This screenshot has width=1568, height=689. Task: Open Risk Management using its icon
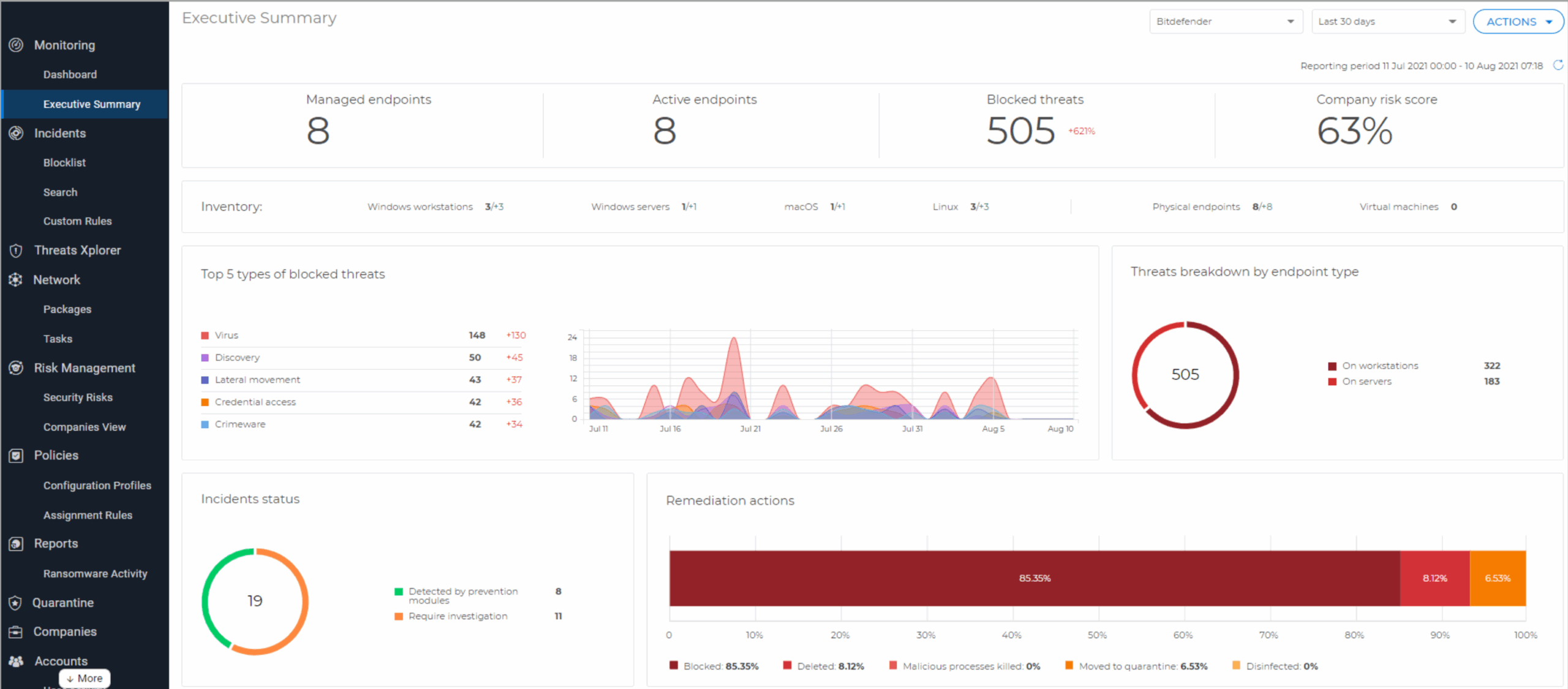(15, 367)
